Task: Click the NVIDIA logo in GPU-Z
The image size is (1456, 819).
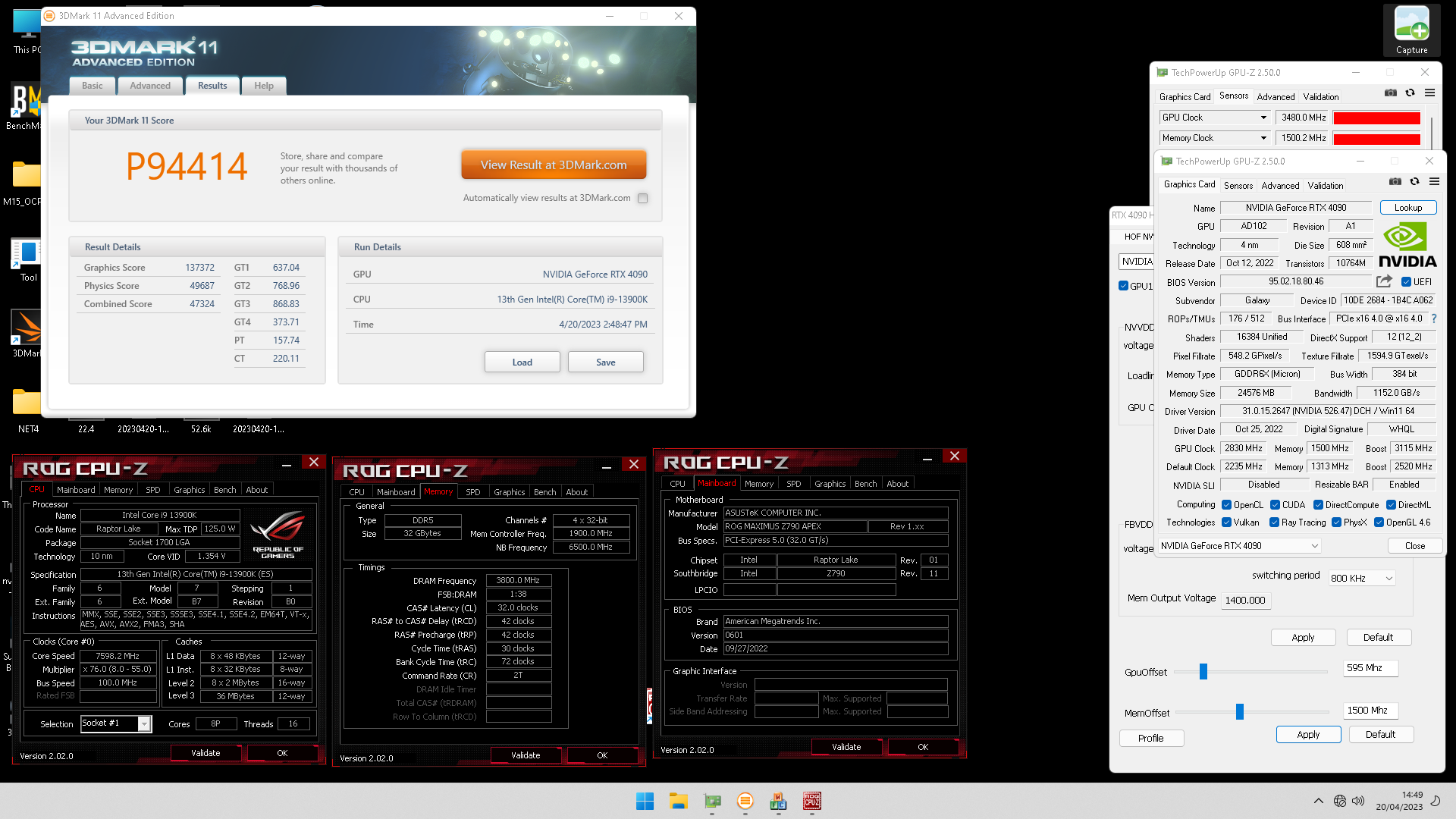Action: pos(1407,245)
